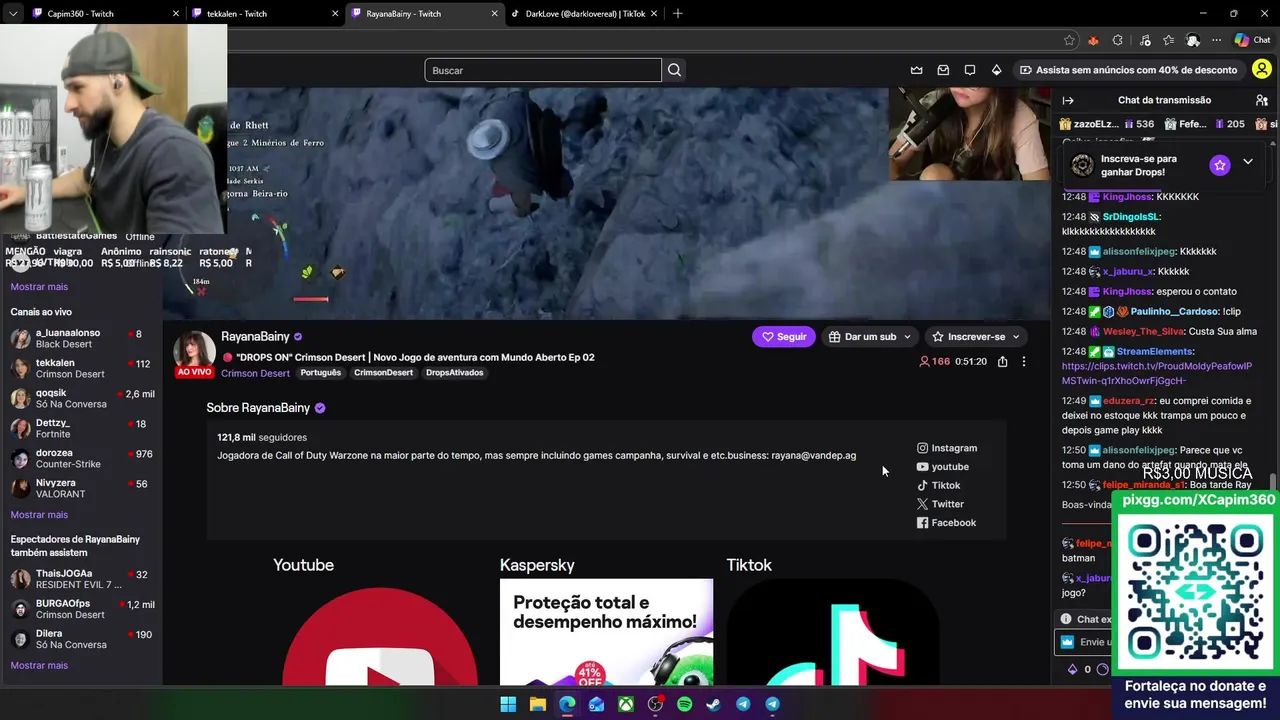Open Steam from the taskbar

[713, 704]
